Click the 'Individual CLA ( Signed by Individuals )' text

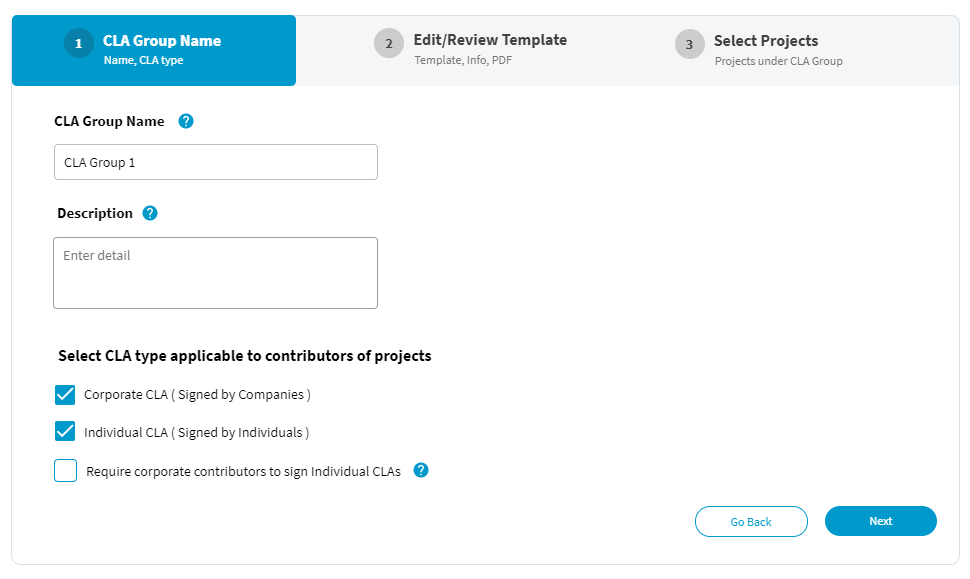196,432
